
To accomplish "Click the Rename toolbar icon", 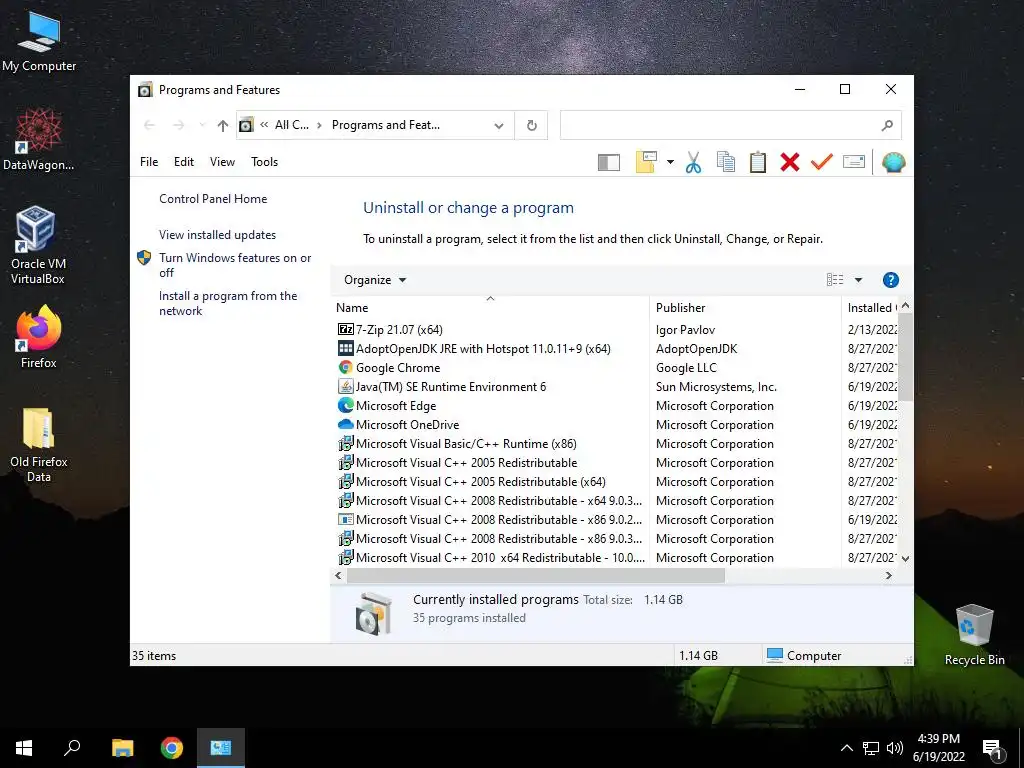I will click(x=854, y=161).
